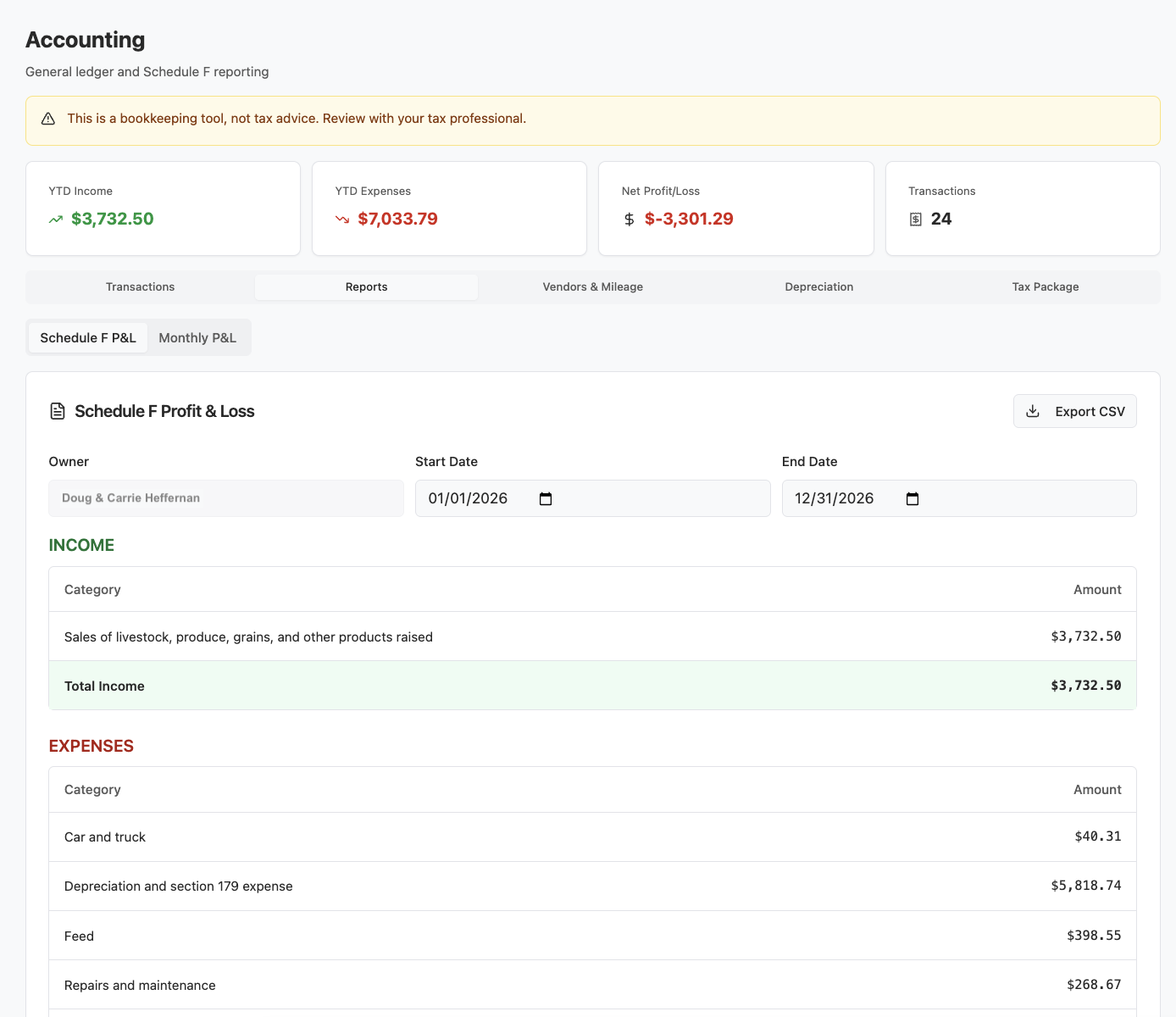
Task: Click the End Date field 12/31/2026
Action: pos(959,498)
